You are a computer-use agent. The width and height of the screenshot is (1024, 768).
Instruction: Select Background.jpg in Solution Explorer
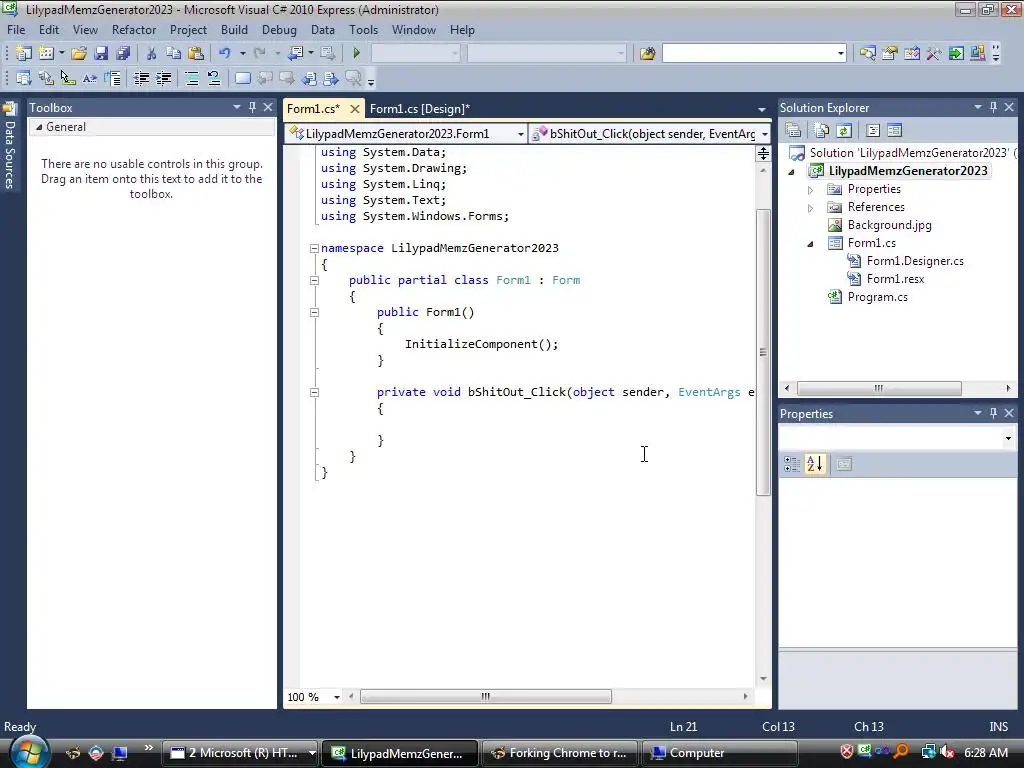(x=889, y=225)
